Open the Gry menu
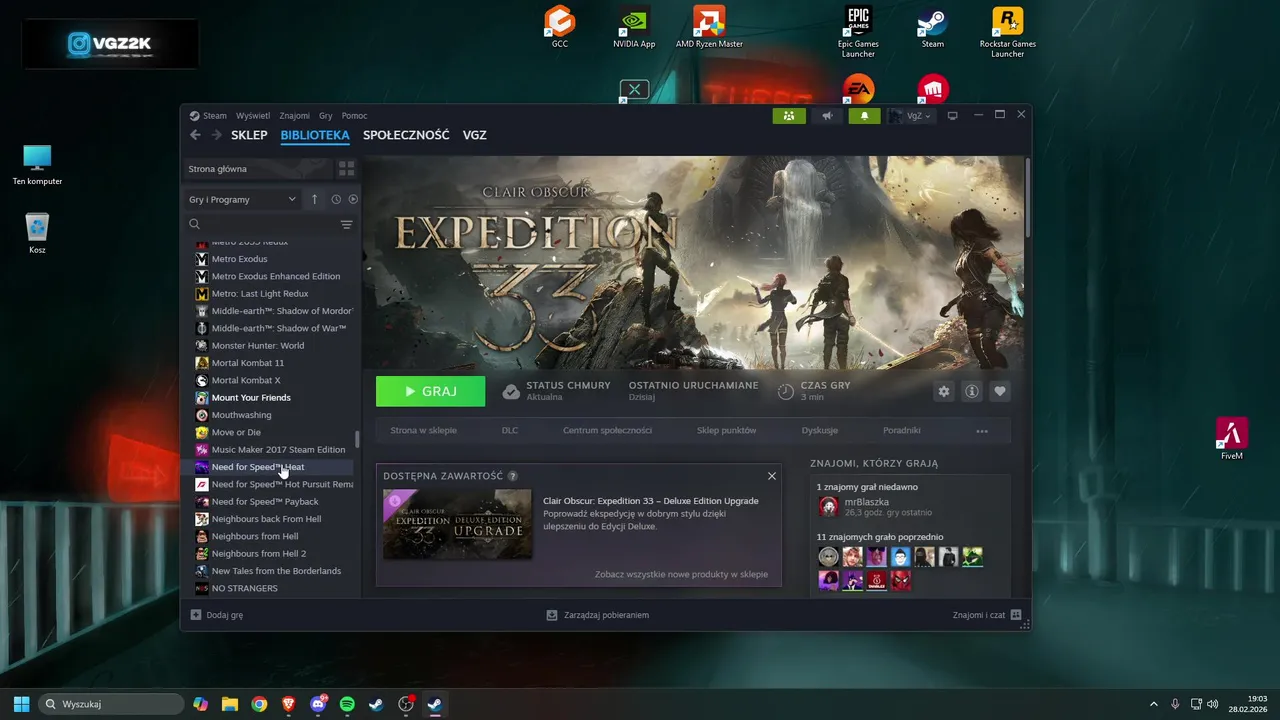This screenshot has height=720, width=1280. tap(326, 116)
